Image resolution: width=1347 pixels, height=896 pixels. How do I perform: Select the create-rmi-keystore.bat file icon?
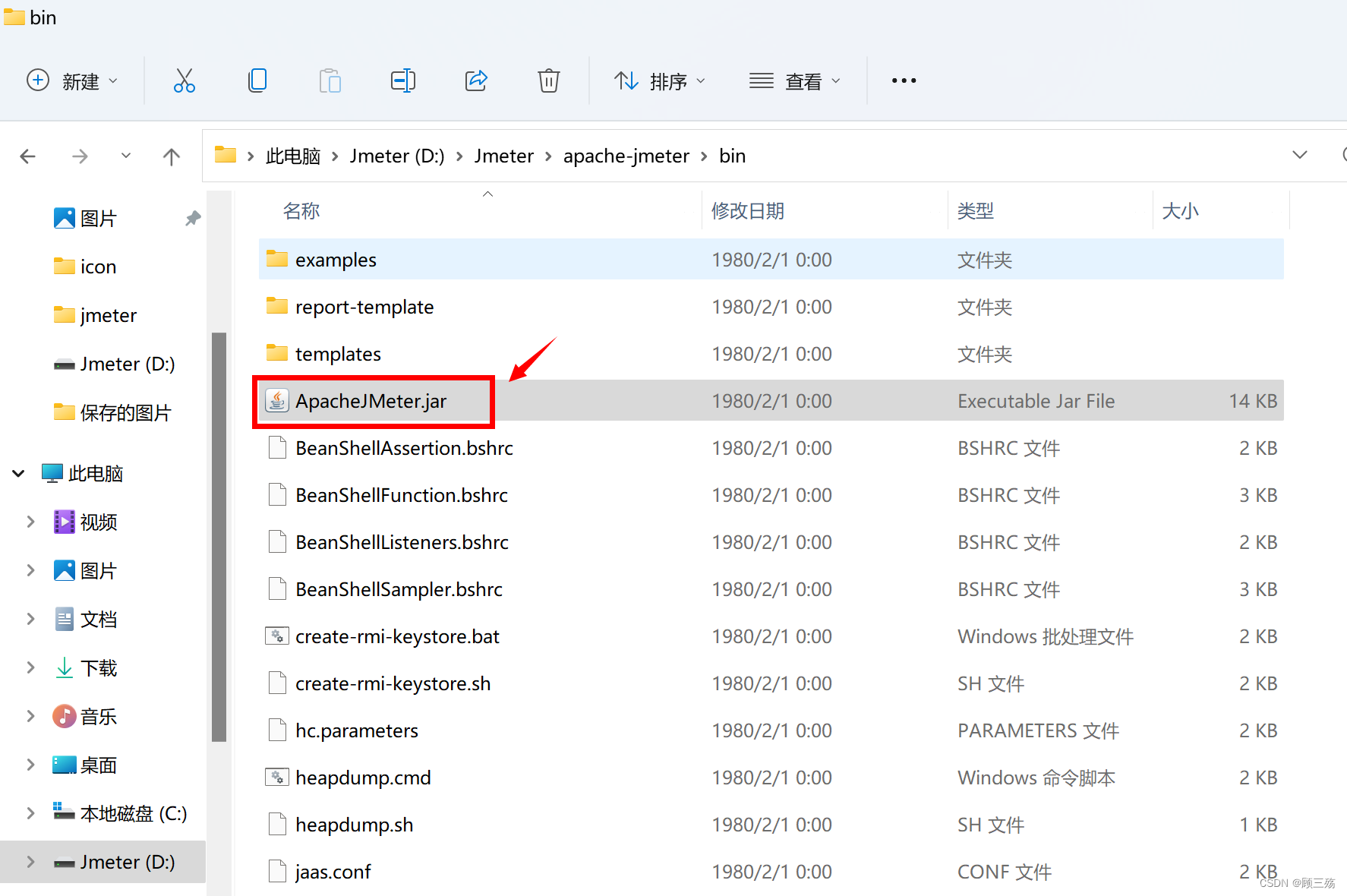[x=277, y=636]
